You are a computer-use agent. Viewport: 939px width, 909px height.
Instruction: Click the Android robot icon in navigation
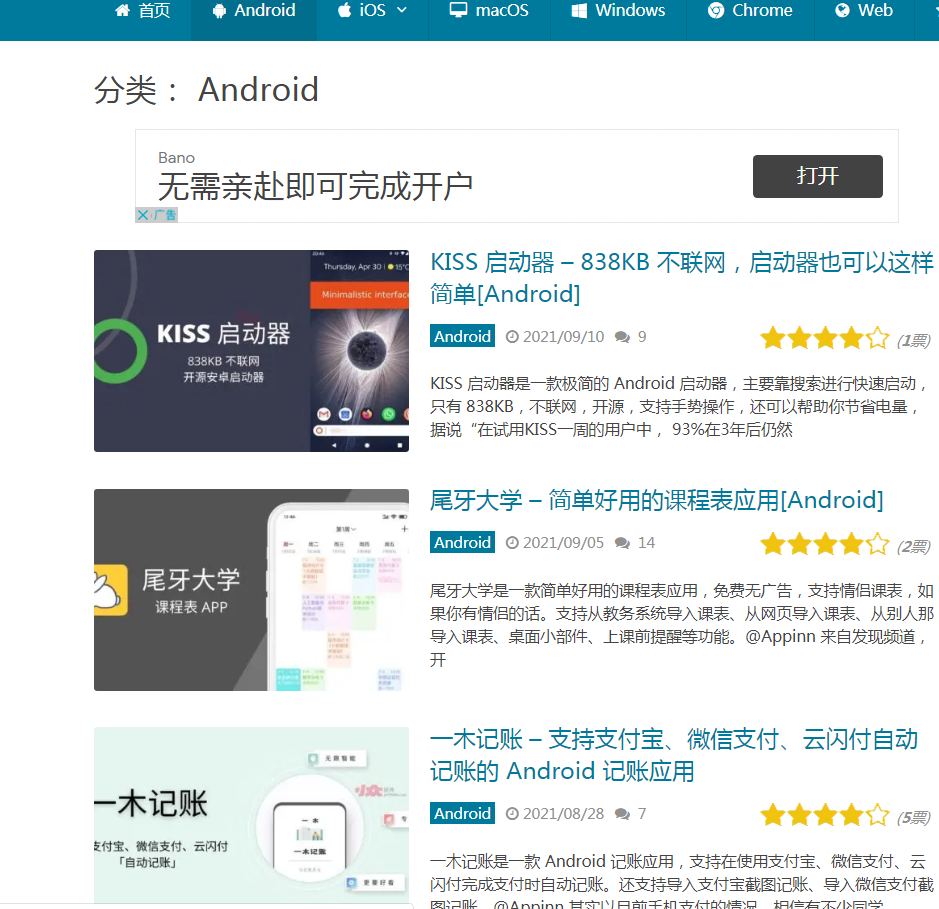coord(219,11)
